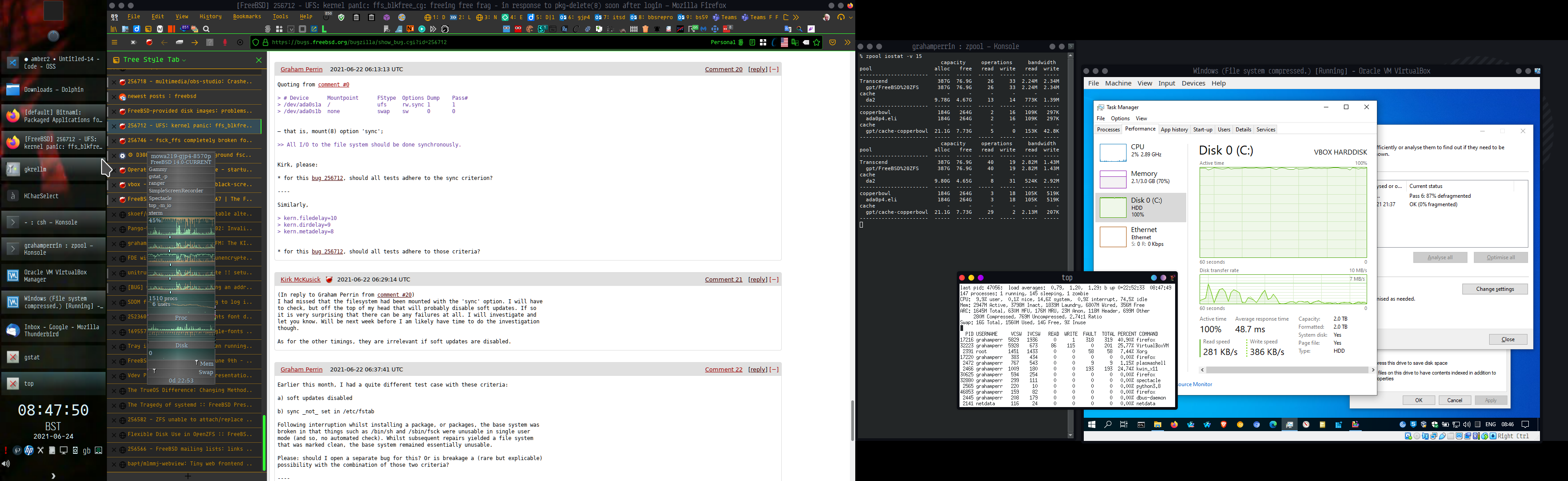Select Ethernet in Task Manager performance list
This screenshot has height=481, width=1568.
click(x=1141, y=236)
